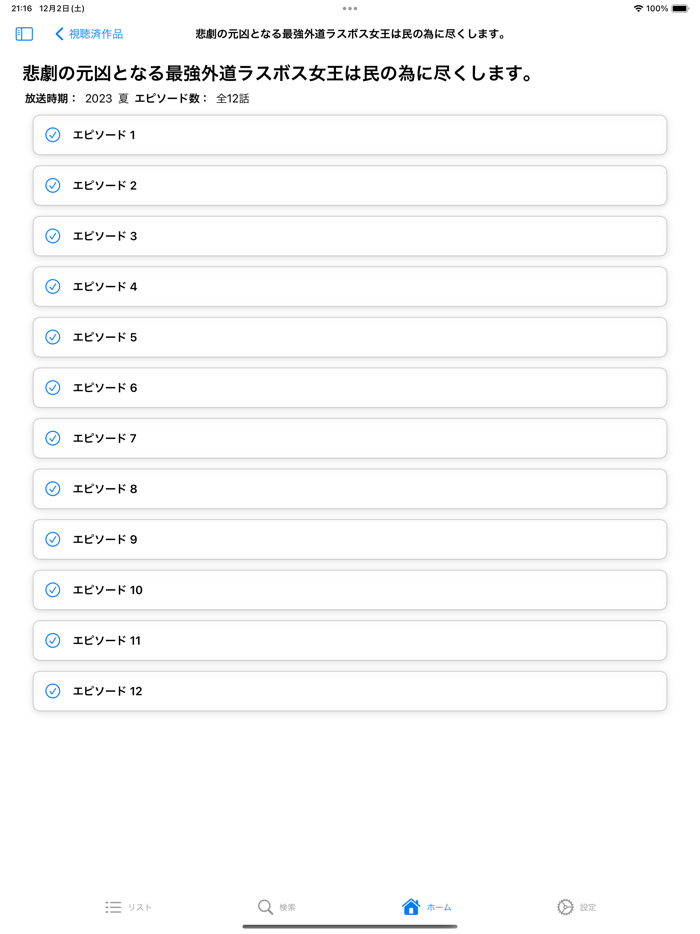This screenshot has width=700, height=934.
Task: Open the エピソード 3 row
Action: (349, 236)
